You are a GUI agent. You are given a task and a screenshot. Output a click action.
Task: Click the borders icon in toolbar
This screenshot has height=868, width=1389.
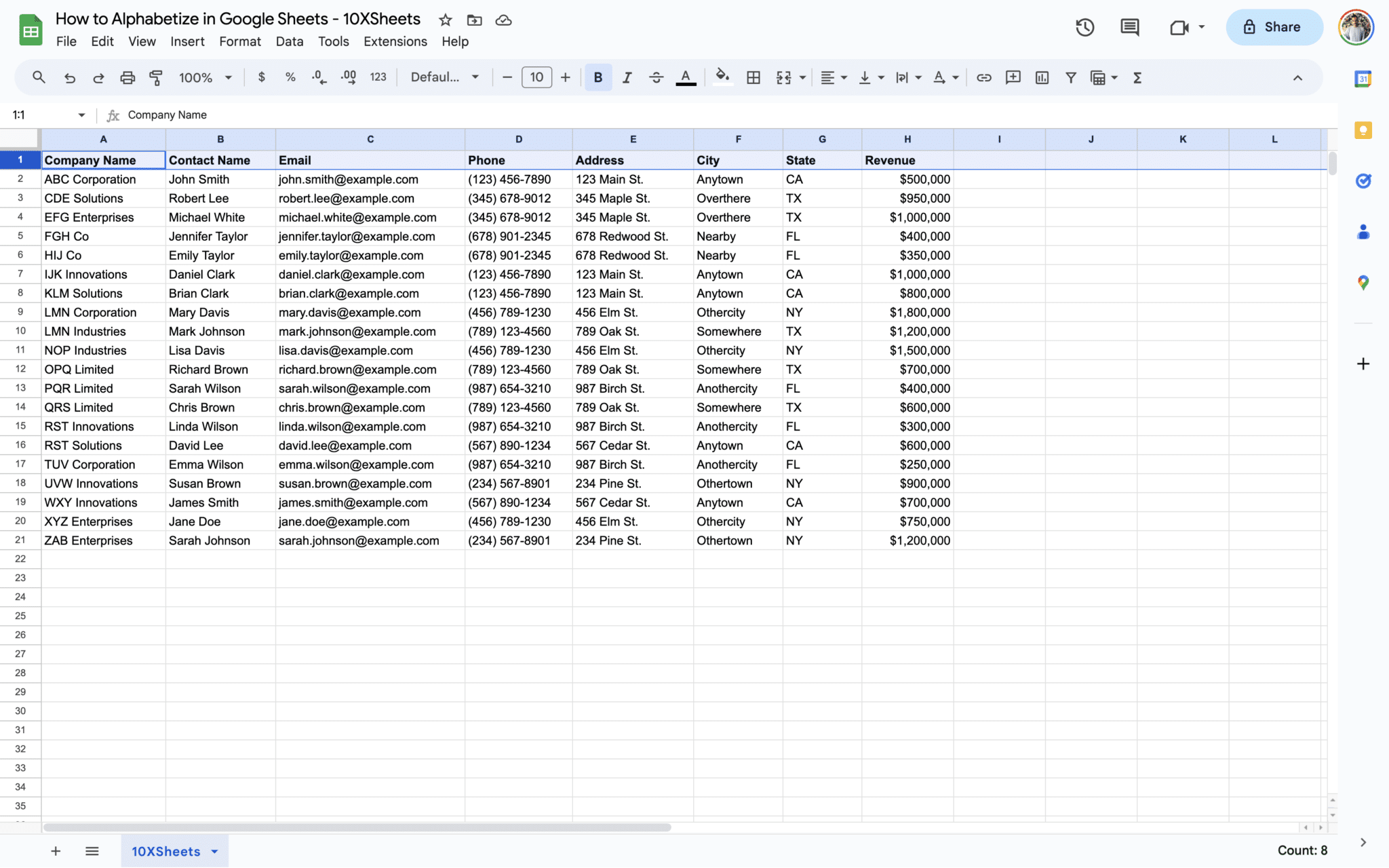(753, 77)
